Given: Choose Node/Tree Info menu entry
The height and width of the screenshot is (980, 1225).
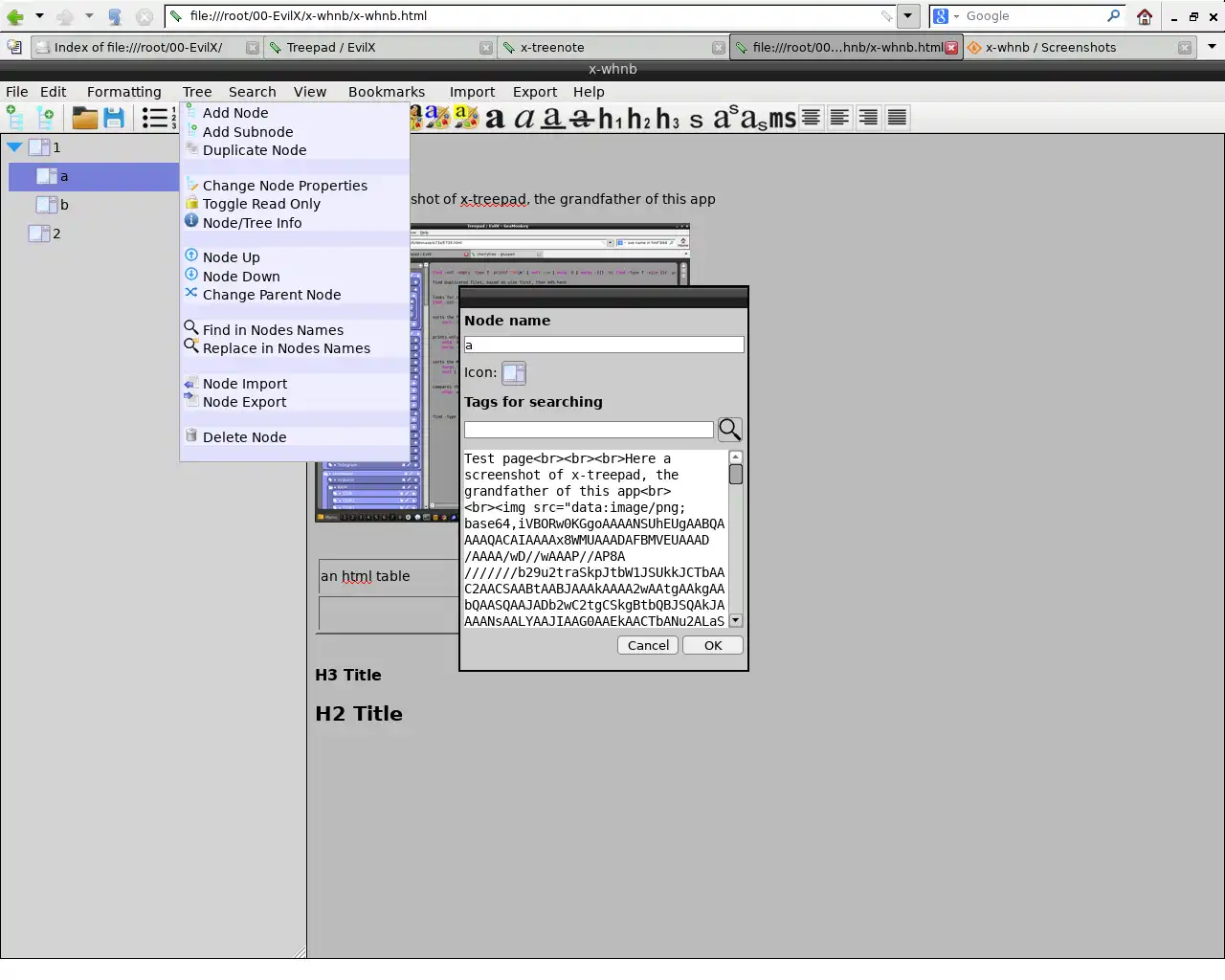Looking at the screenshot, I should click(x=252, y=223).
